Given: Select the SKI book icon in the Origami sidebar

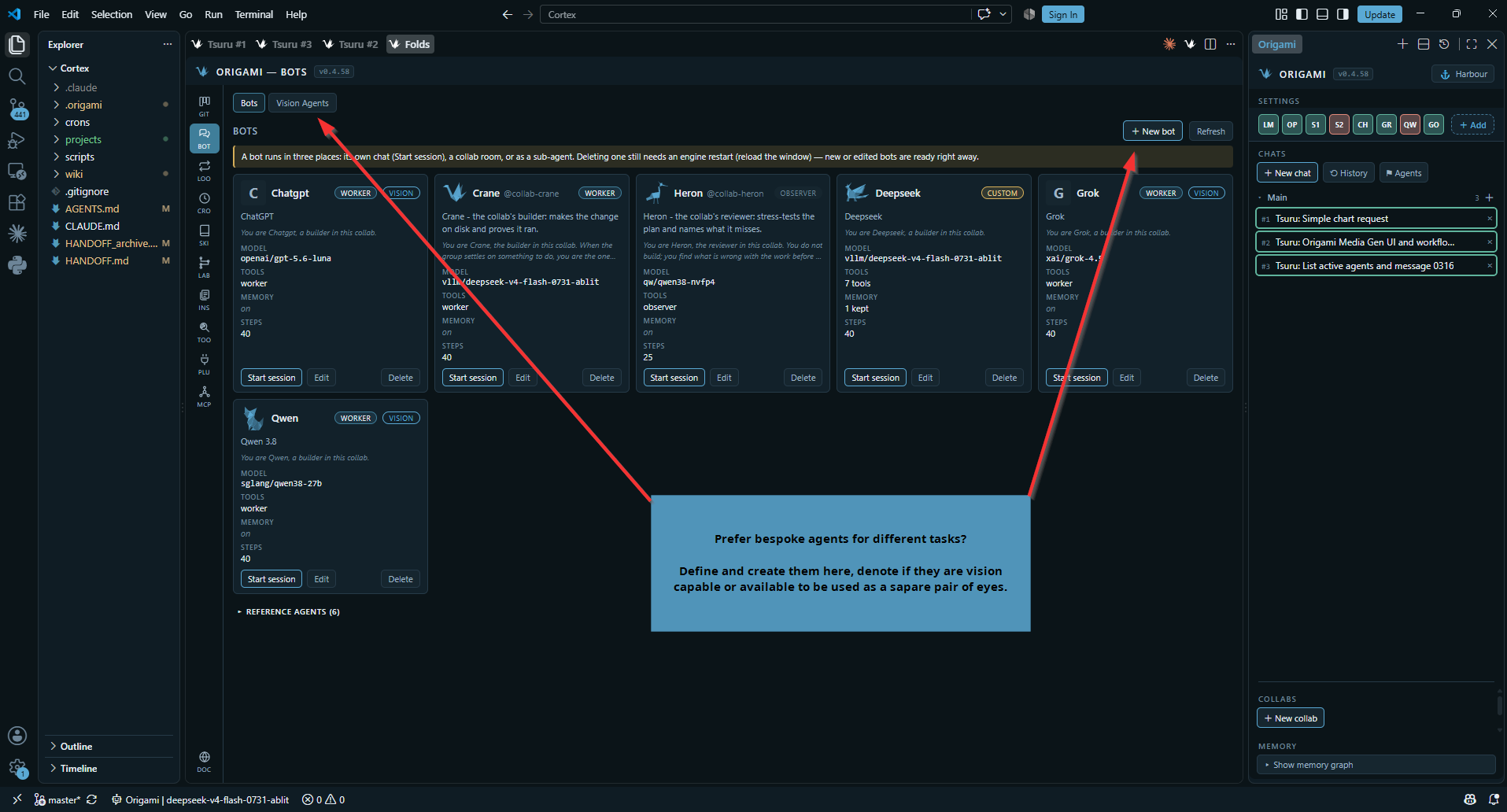Looking at the screenshot, I should coord(204,234).
